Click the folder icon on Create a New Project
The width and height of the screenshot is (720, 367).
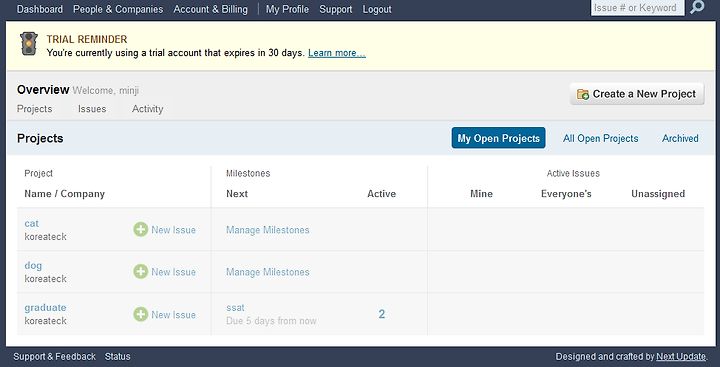point(583,94)
